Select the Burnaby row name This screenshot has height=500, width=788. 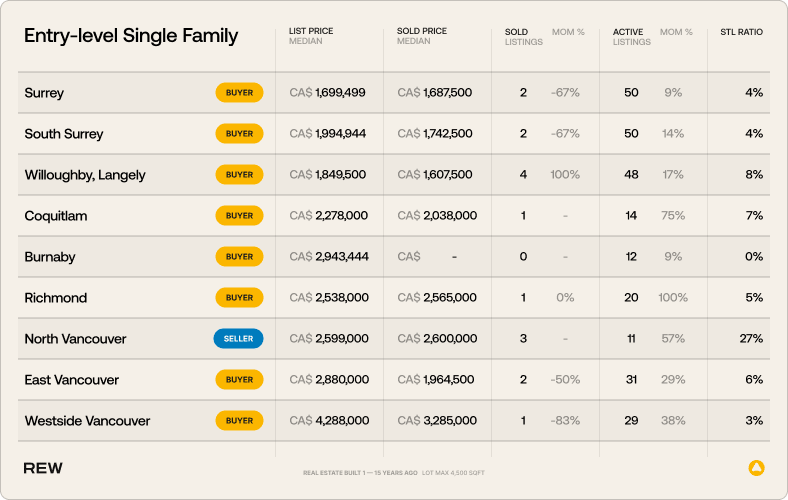(50, 257)
